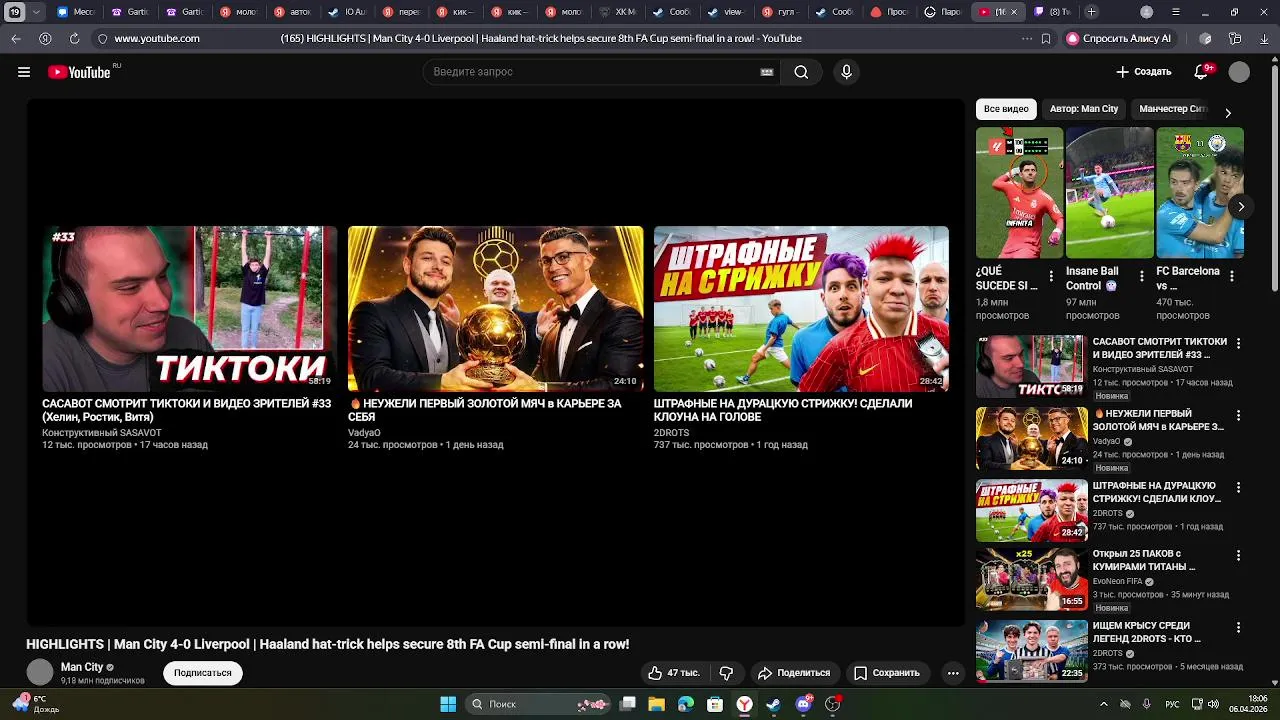Open Открыл 25 ПАКОВ sidebar thumbnail
This screenshot has height=720, width=1280.
(x=1031, y=579)
